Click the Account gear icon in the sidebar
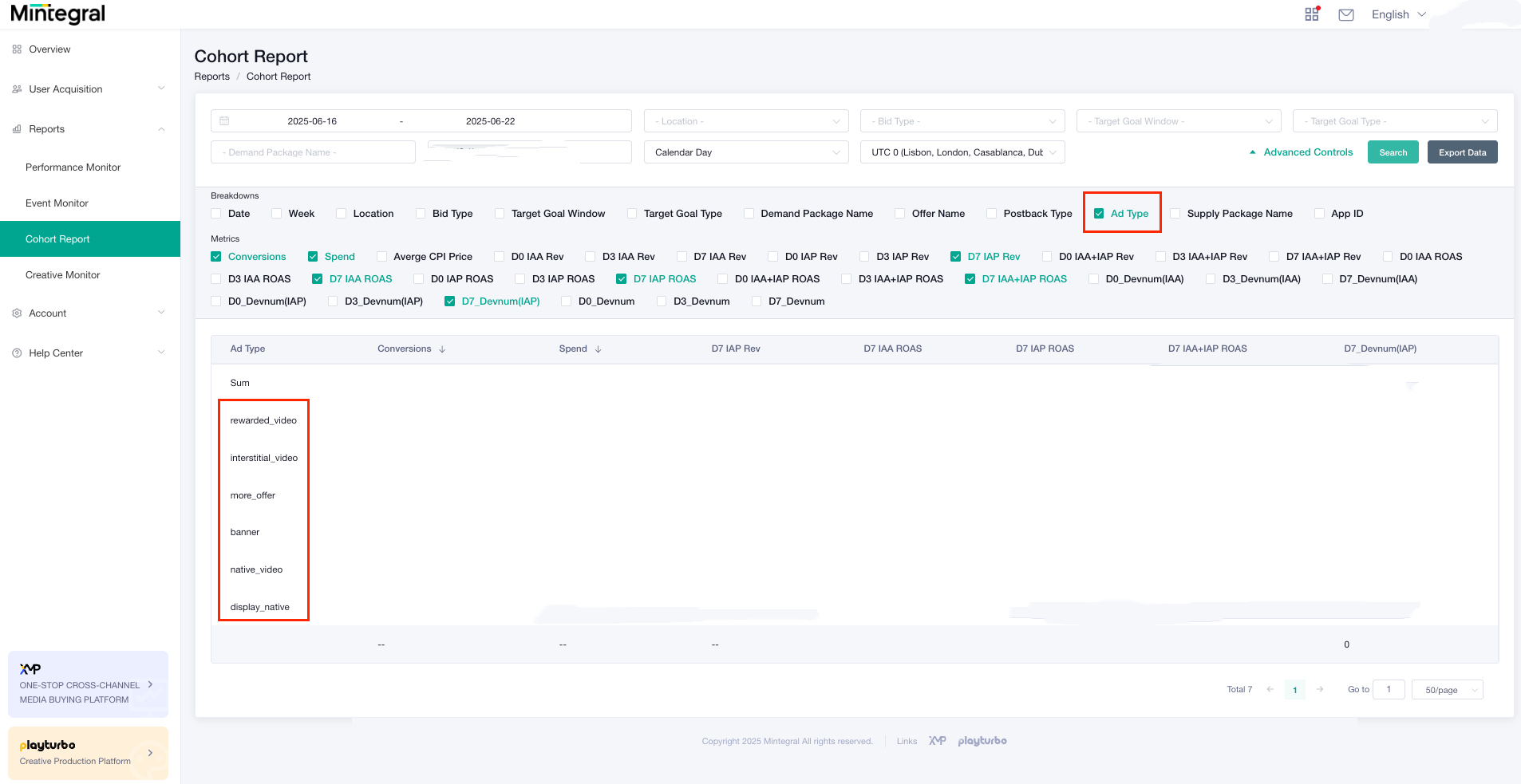Viewport: 1521px width, 784px height. click(17, 313)
